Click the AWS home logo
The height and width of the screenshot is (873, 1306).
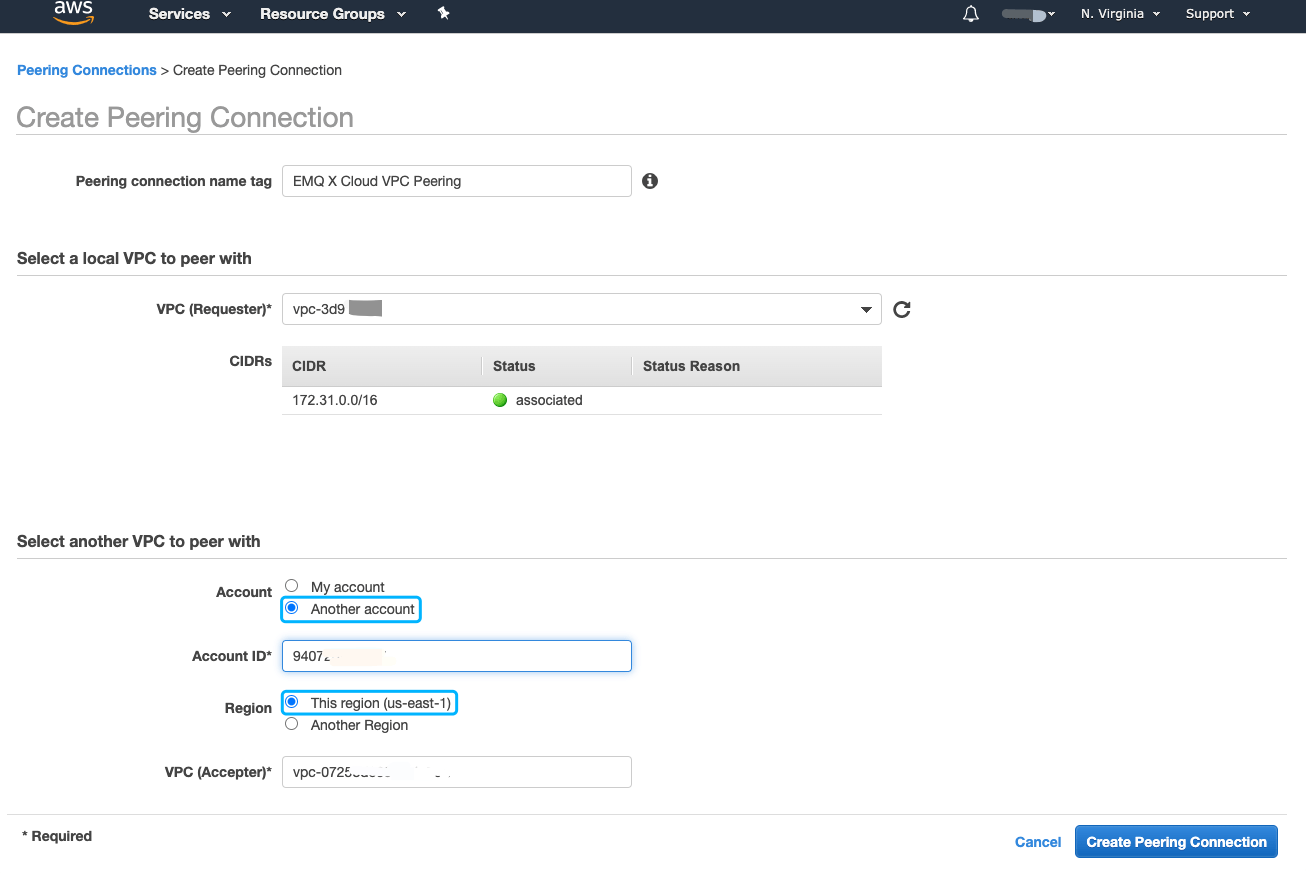tap(73, 14)
